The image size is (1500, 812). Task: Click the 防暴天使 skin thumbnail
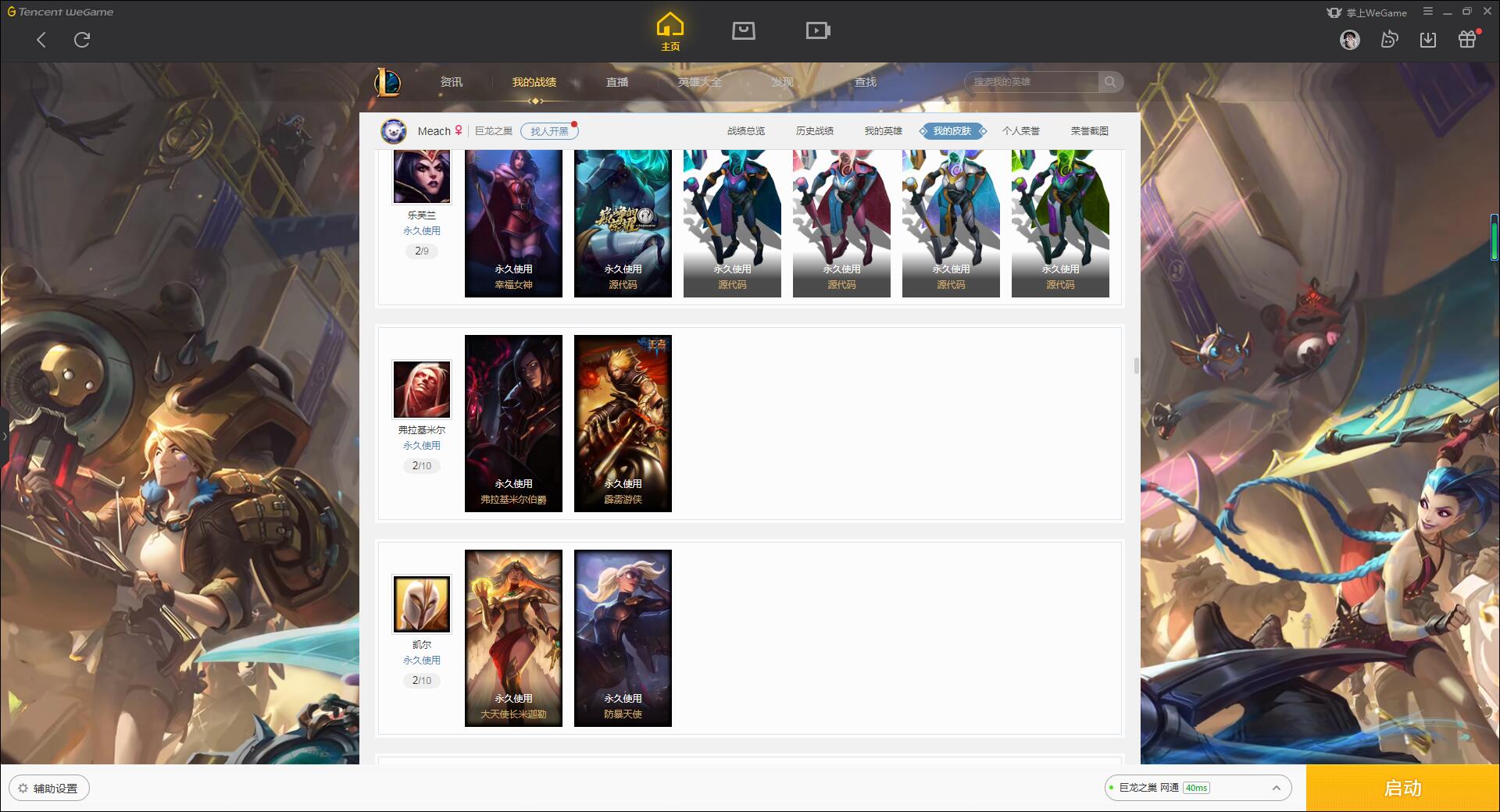(623, 638)
